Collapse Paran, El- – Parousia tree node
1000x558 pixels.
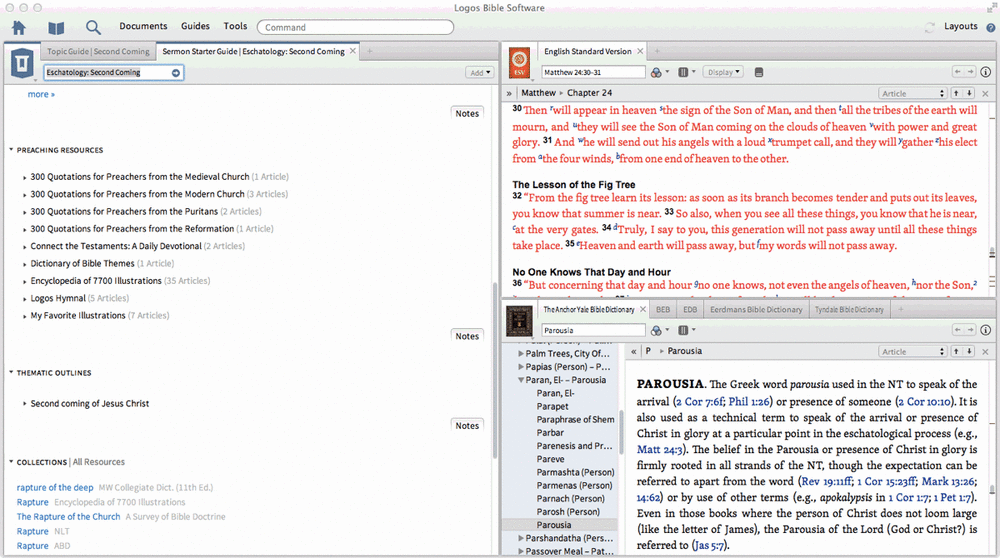point(521,380)
